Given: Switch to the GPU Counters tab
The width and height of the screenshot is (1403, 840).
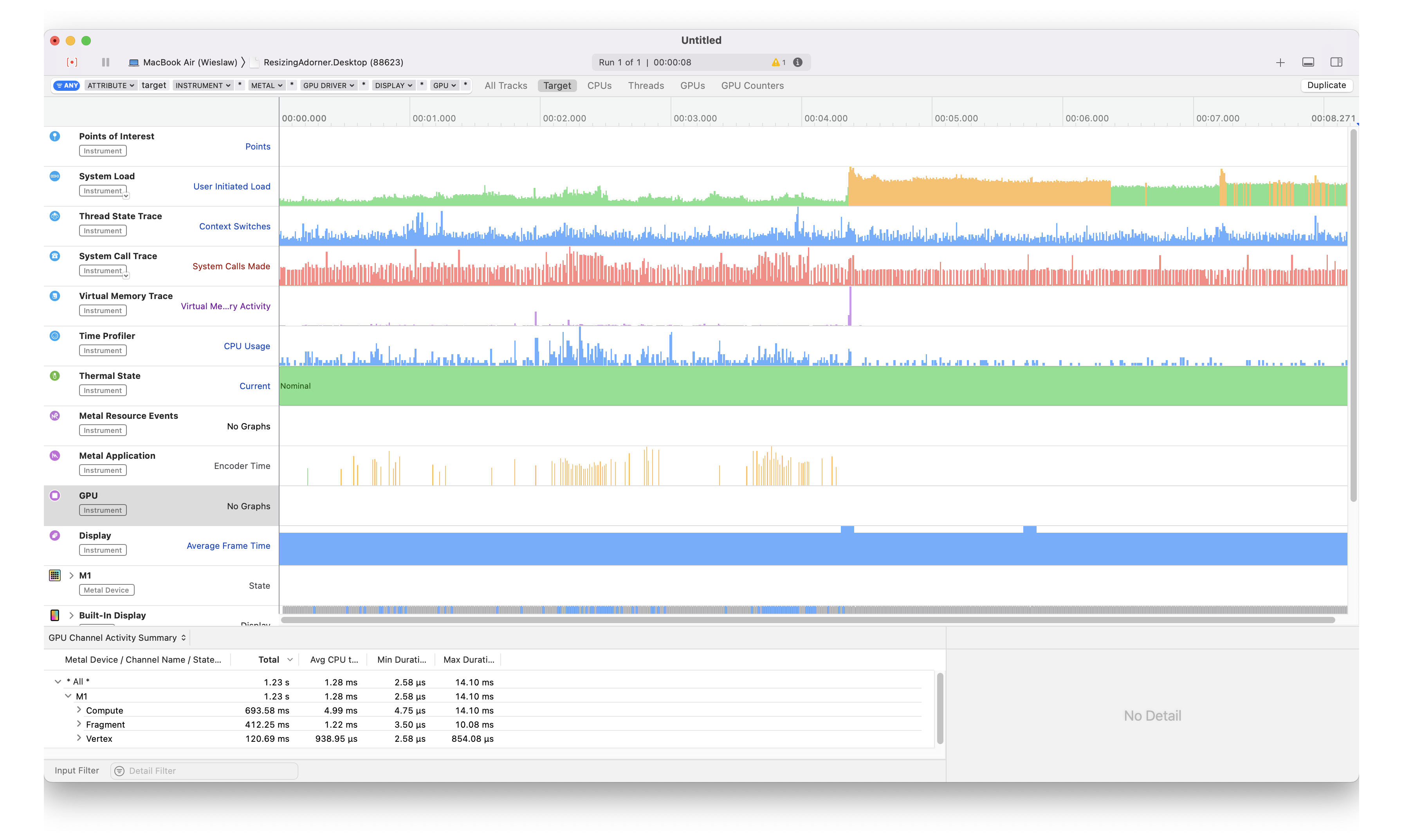Looking at the screenshot, I should click(752, 85).
